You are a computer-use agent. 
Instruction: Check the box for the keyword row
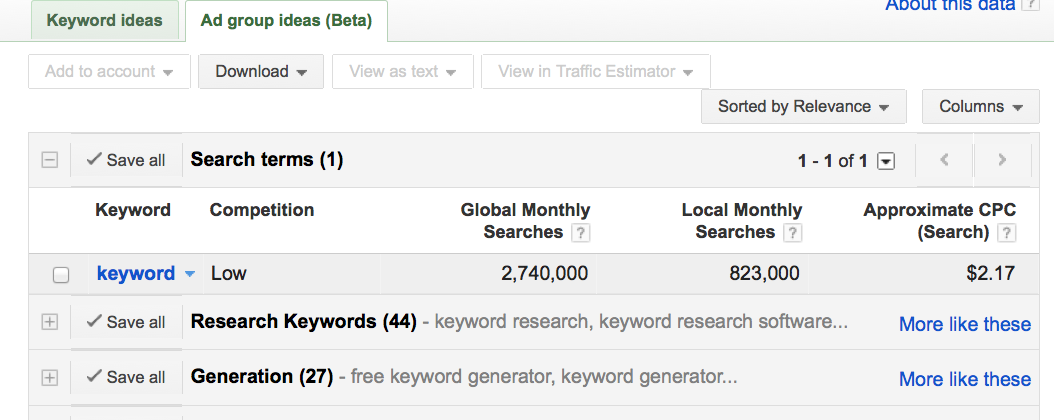point(60,274)
